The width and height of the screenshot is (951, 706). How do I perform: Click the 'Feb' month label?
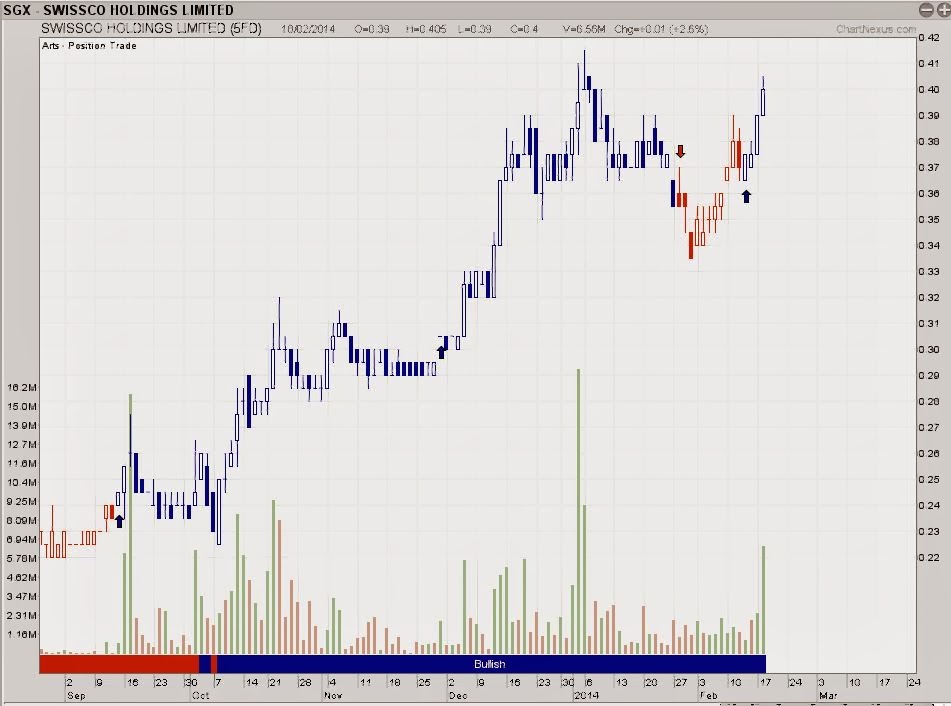(x=708, y=696)
